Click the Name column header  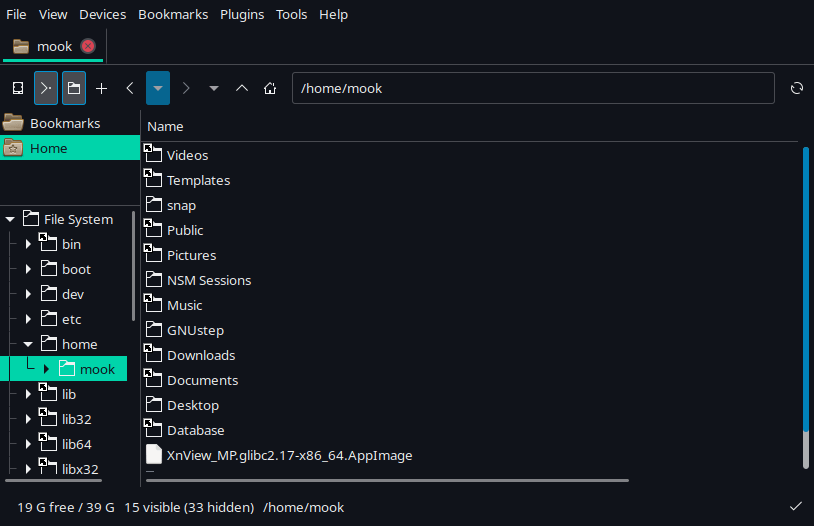point(165,127)
